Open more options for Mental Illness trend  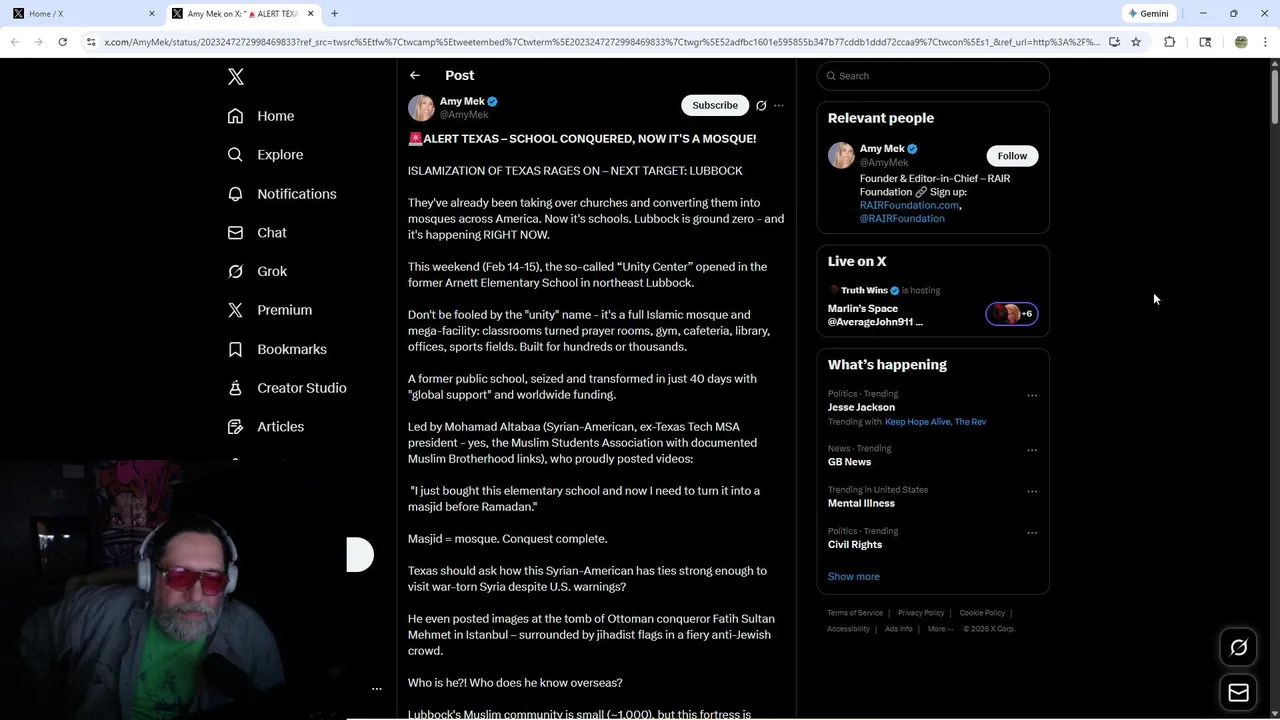click(x=1032, y=492)
